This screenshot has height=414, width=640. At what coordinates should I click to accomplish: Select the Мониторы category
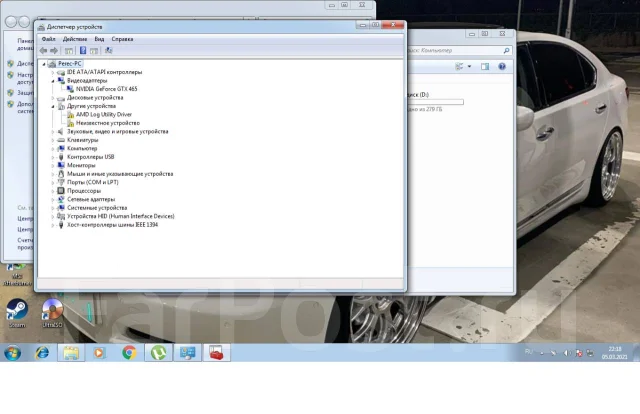(81, 165)
